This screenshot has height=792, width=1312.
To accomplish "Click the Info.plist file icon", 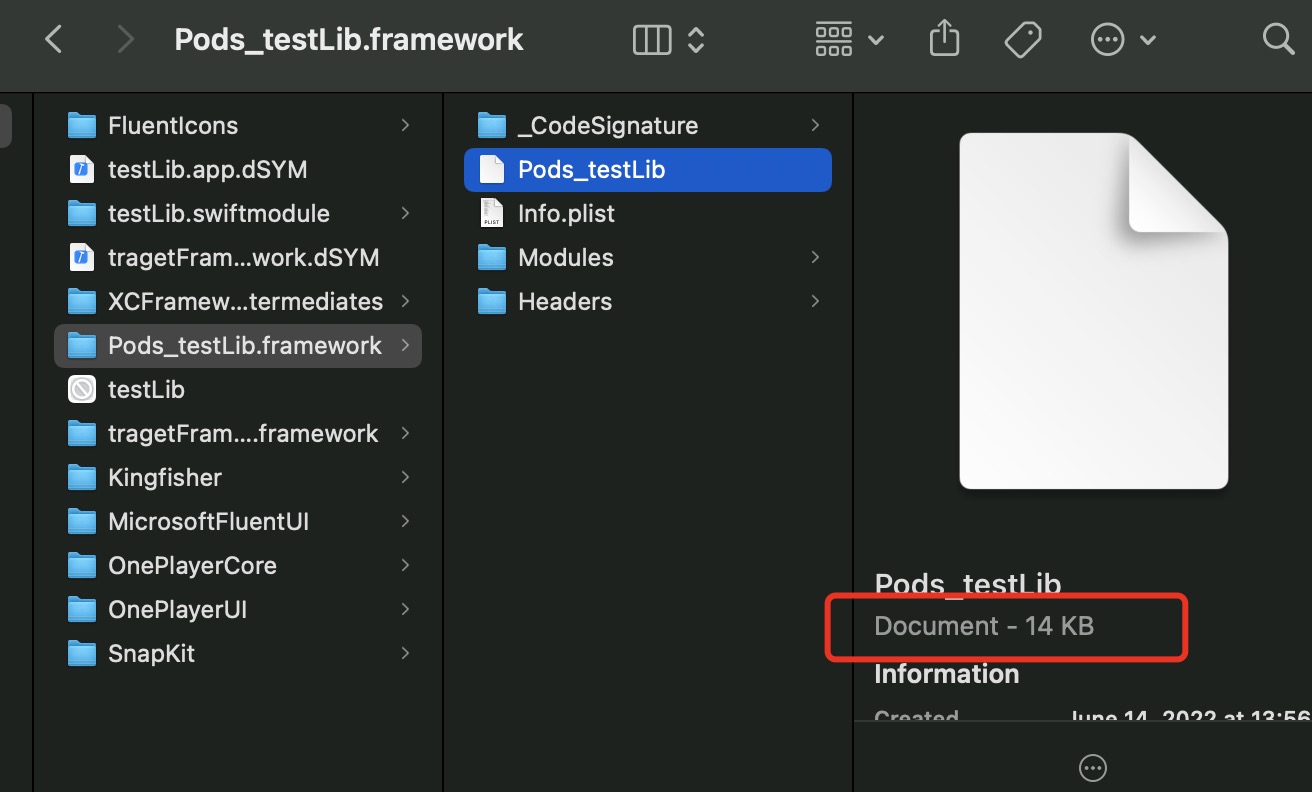I will click(x=491, y=213).
